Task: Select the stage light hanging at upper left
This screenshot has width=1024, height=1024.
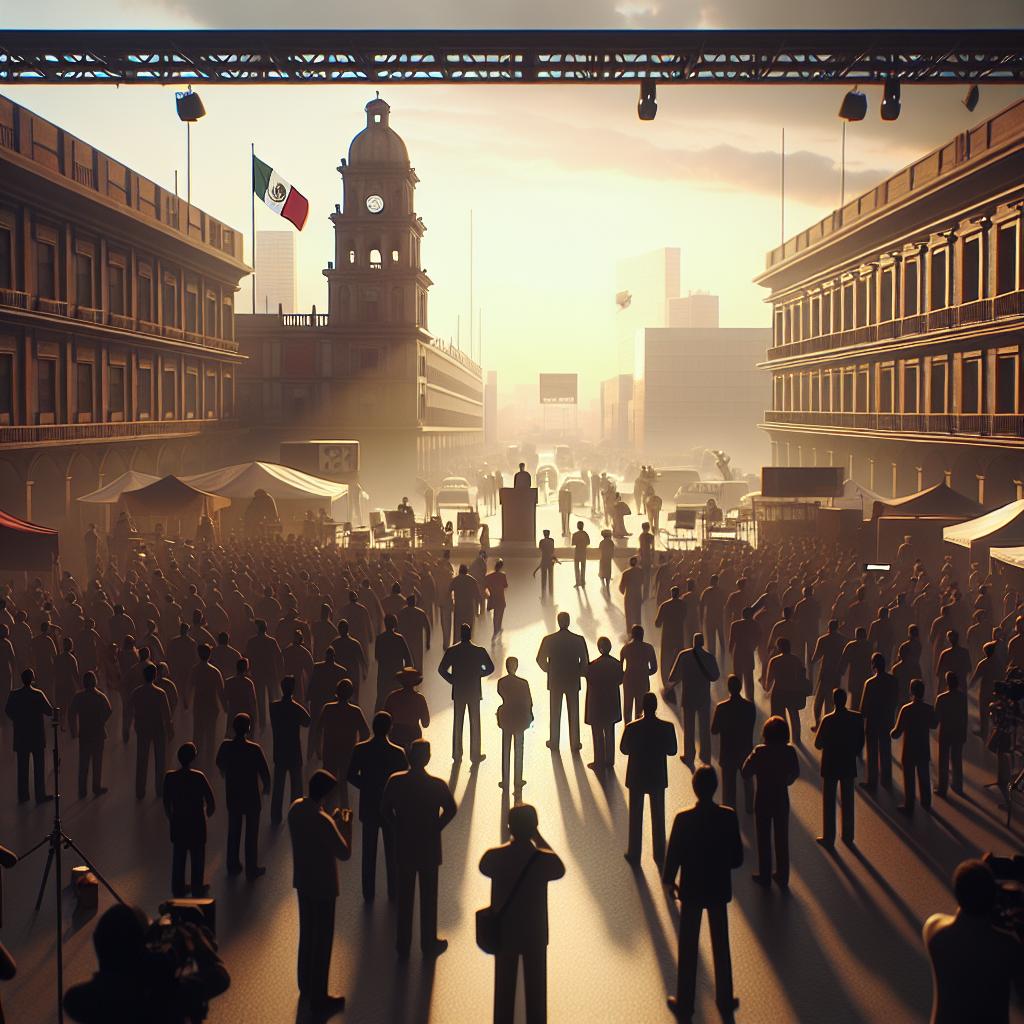Action: pyautogui.click(x=190, y=105)
